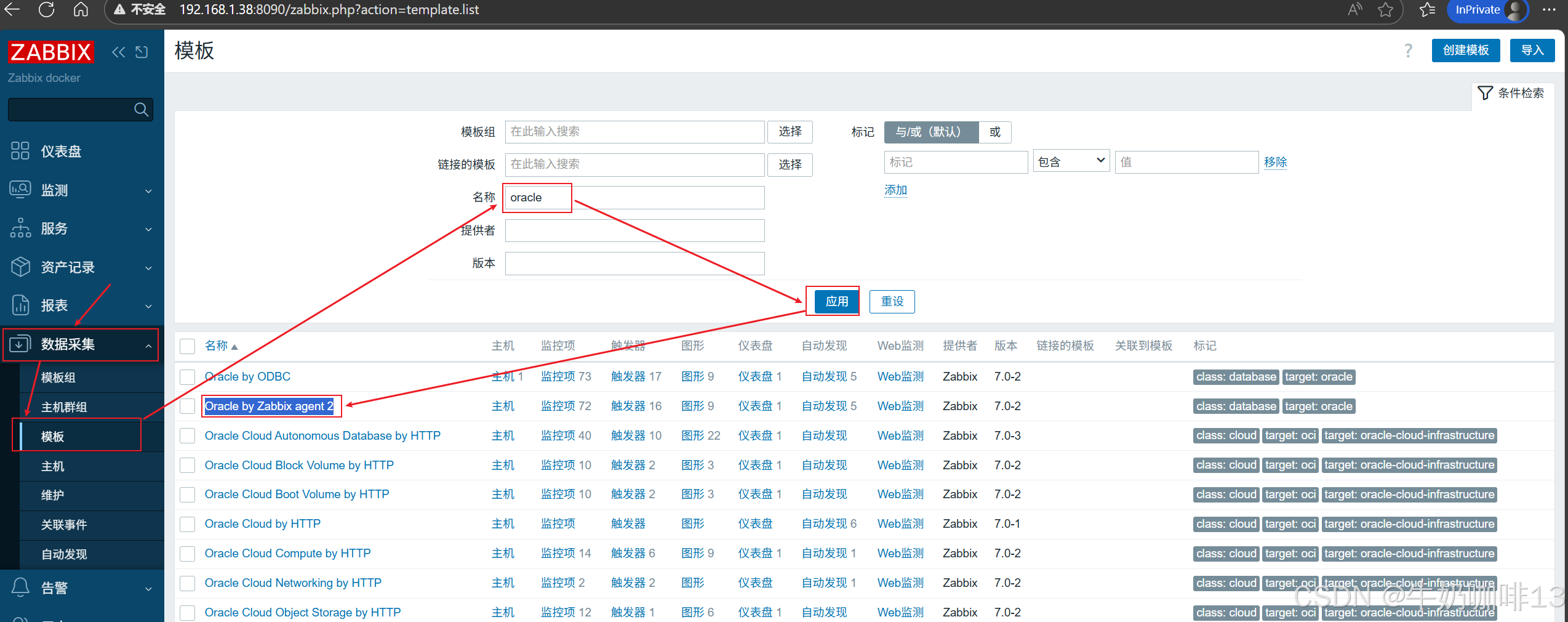Image resolution: width=1568 pixels, height=622 pixels.
Task: Click the 导入 import button
Action: coord(1532,50)
